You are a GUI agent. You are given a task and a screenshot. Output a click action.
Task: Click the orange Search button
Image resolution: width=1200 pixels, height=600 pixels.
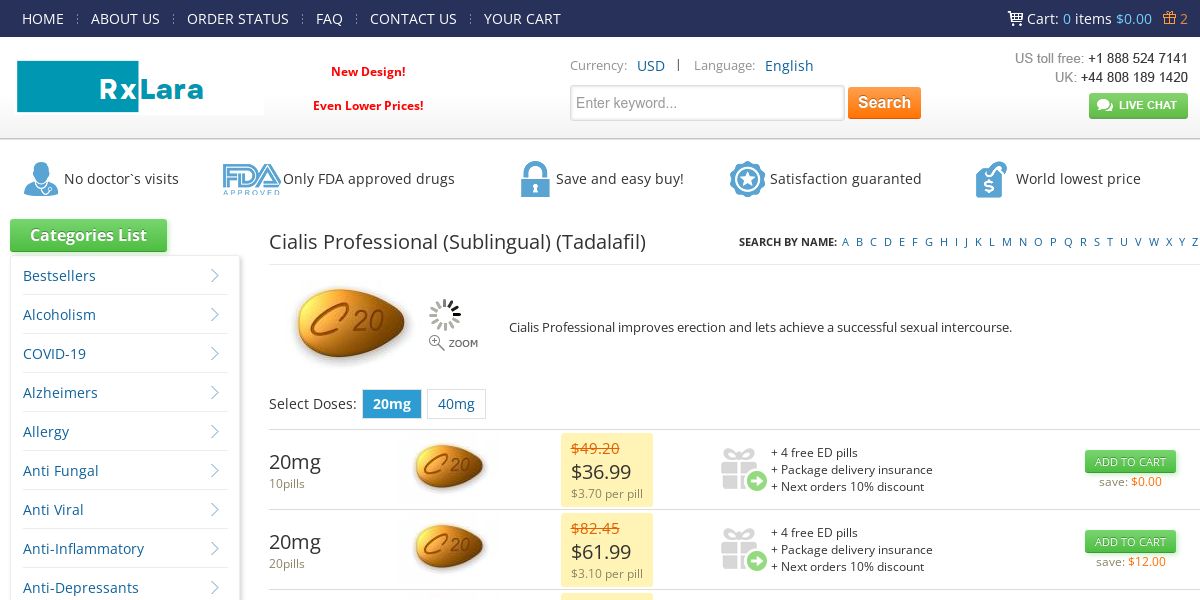(884, 103)
